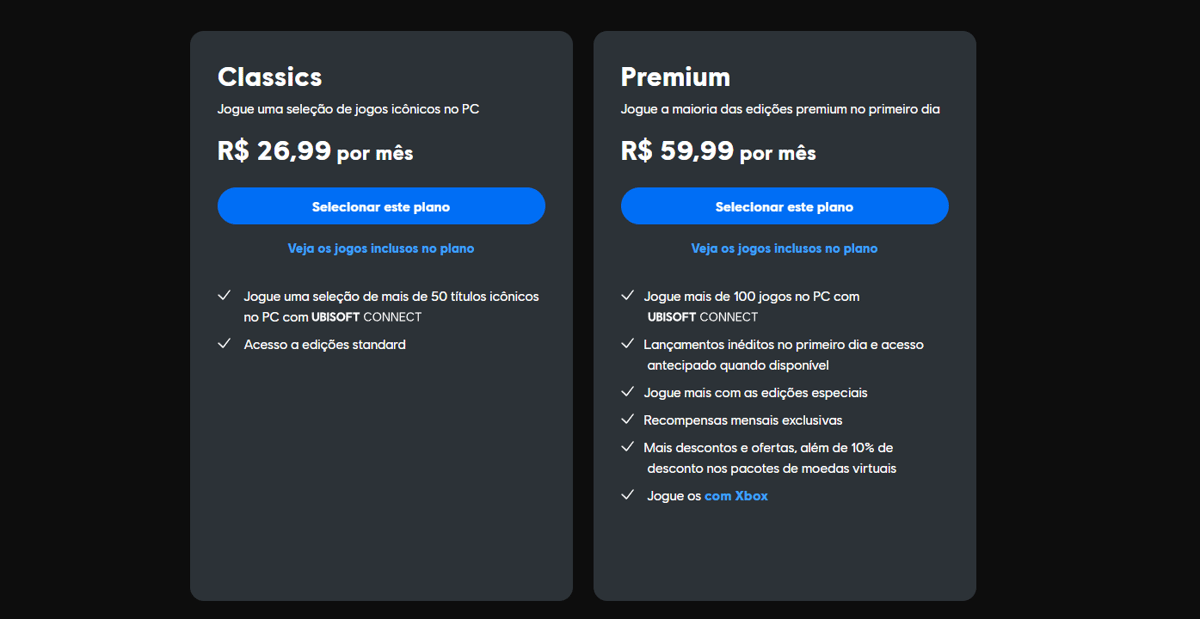The width and height of the screenshot is (1200, 619).
Task: Click 'Jogue uma seleção de jogos icônicos' subtitle
Action: pos(348,109)
